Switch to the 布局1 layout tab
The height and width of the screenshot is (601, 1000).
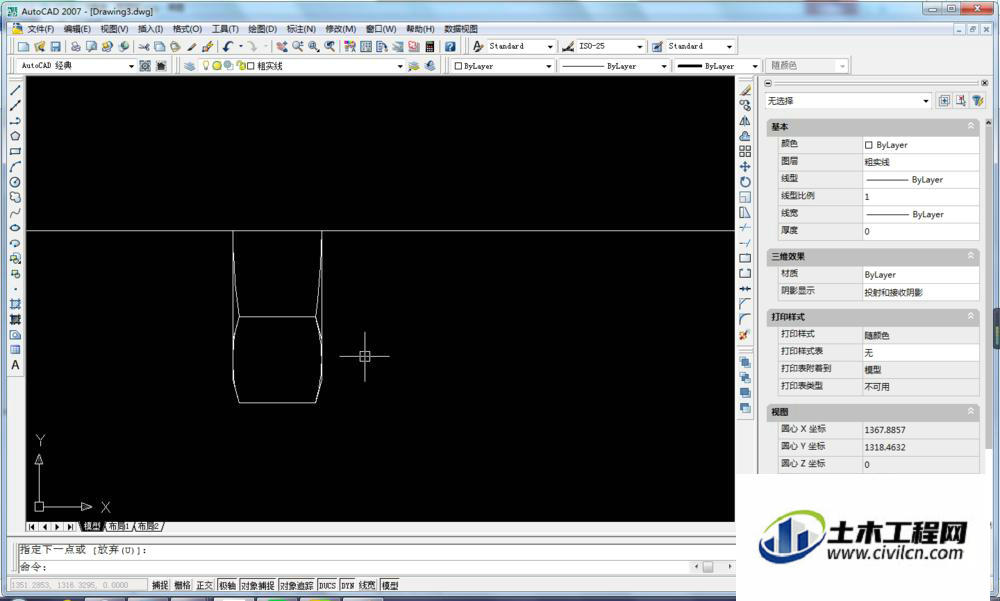coord(119,526)
